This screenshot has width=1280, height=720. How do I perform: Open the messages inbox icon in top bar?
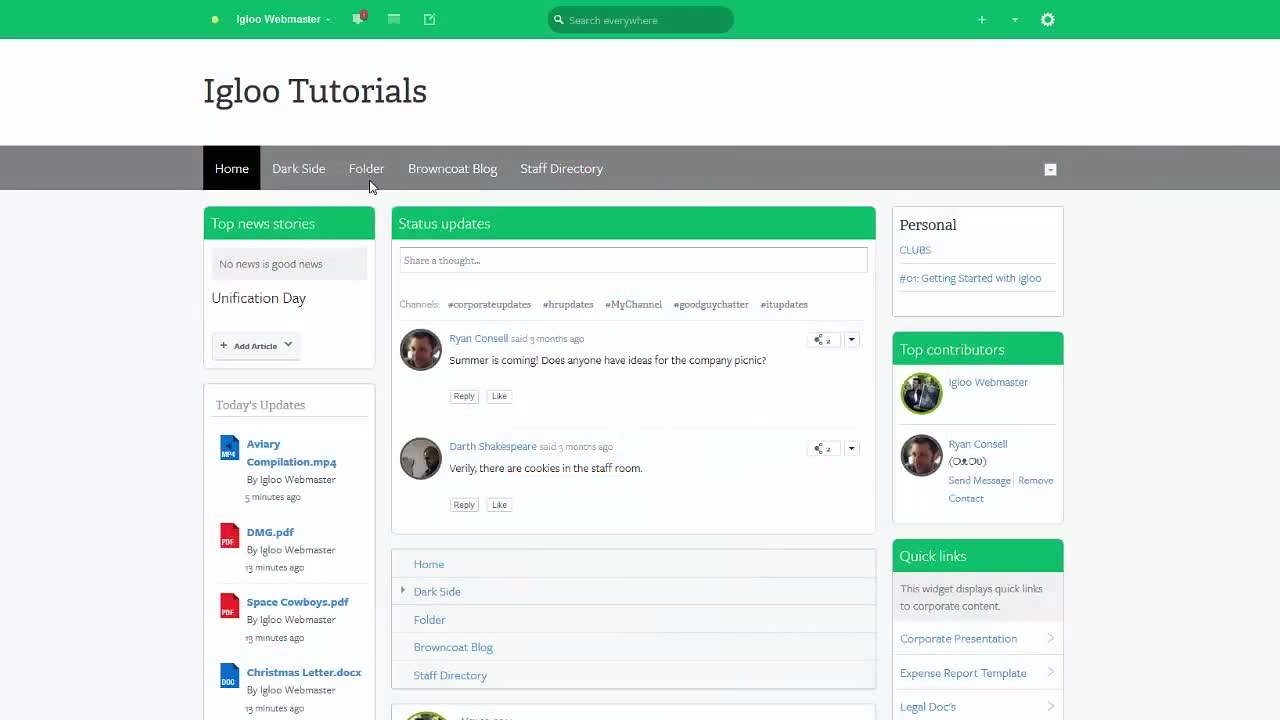coord(394,19)
